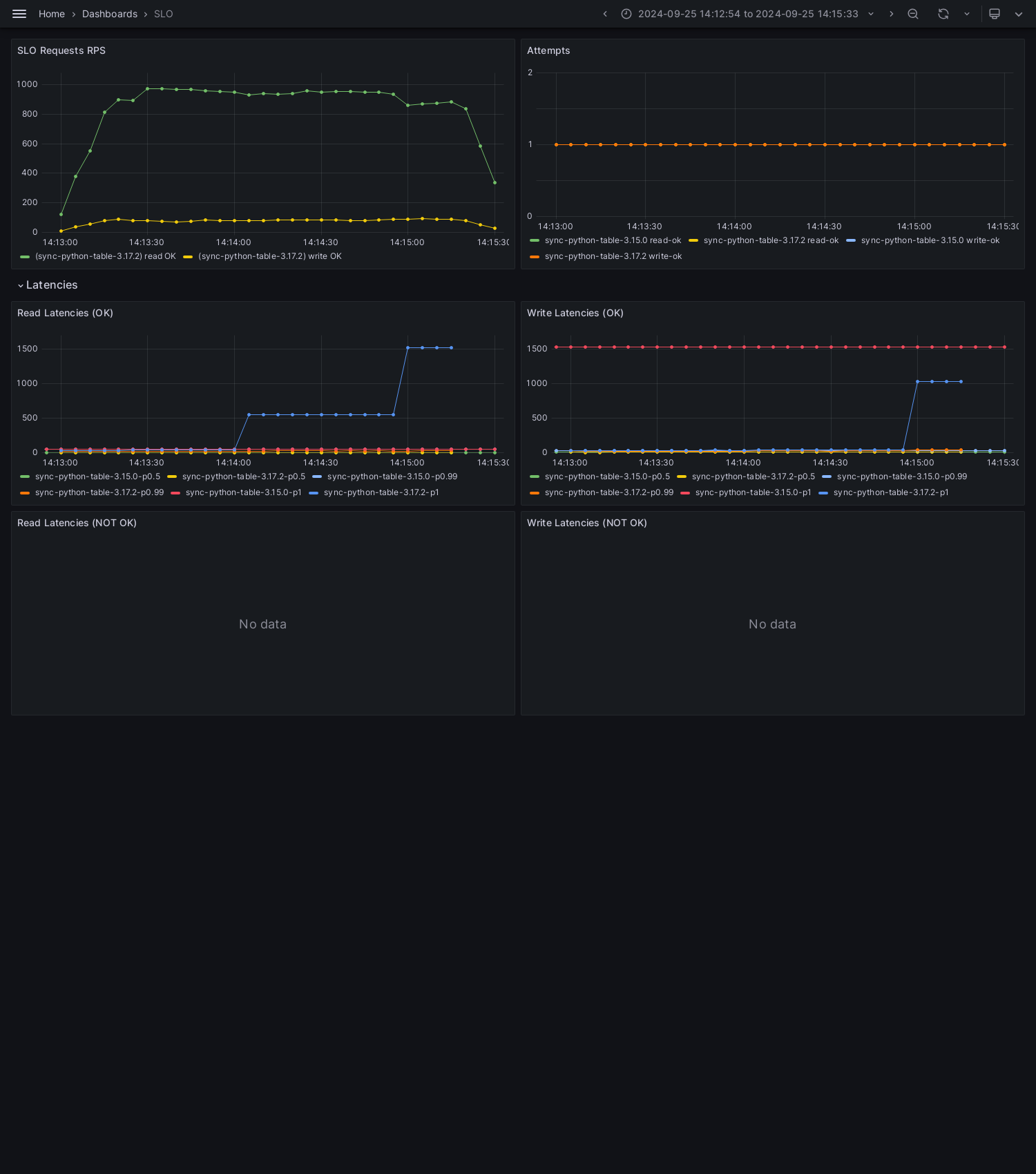Click the 1500 blue plateau in Read Latencies chart
Image resolution: width=1036 pixels, height=1174 pixels.
430,348
